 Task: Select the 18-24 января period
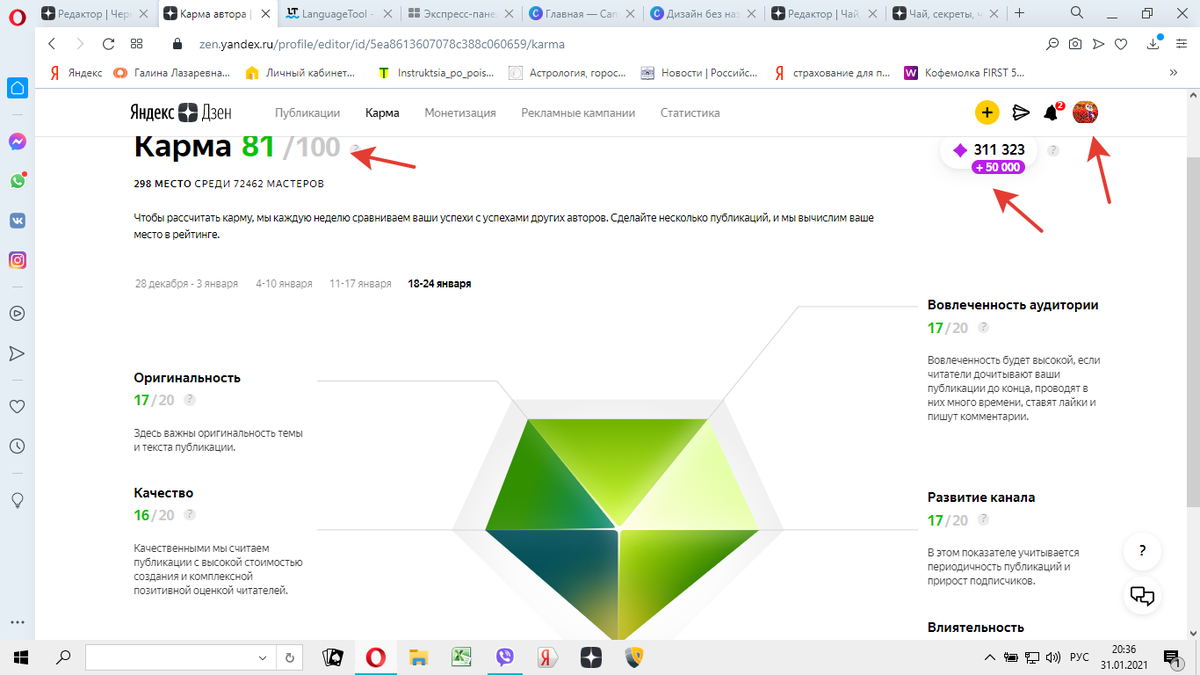[439, 284]
